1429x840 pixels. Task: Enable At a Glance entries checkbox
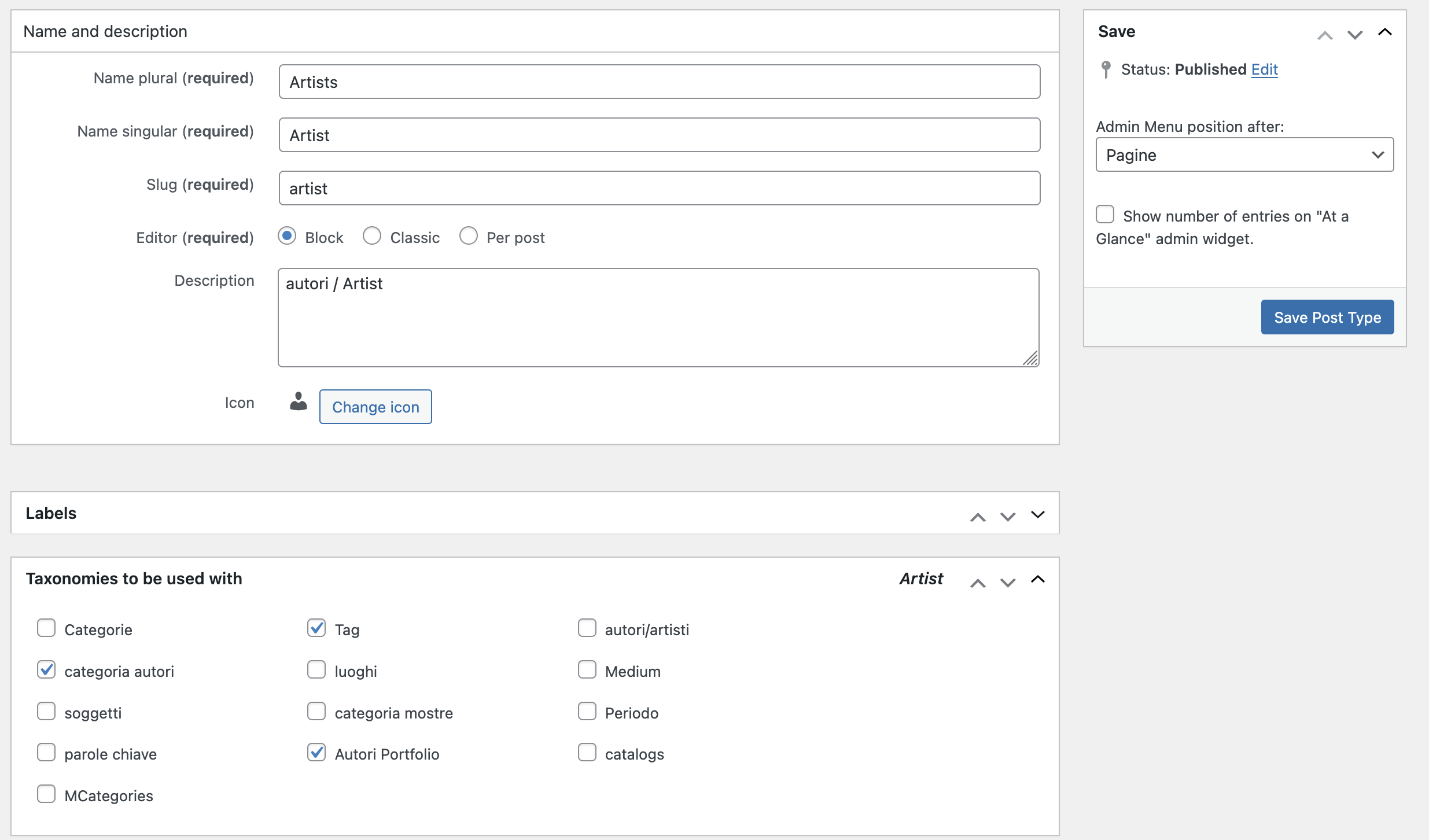(x=1105, y=214)
